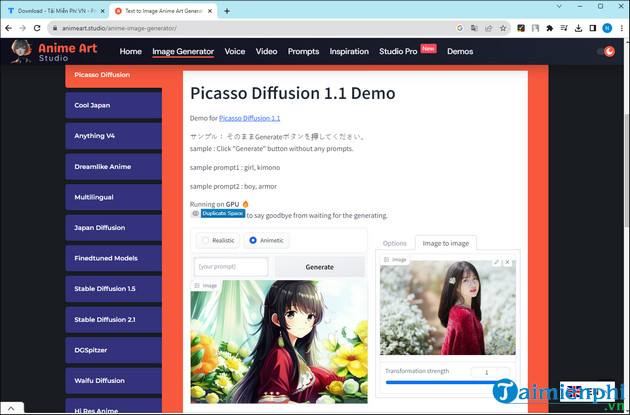Open the extensions puzzle icon
The image size is (630, 415).
(550, 28)
